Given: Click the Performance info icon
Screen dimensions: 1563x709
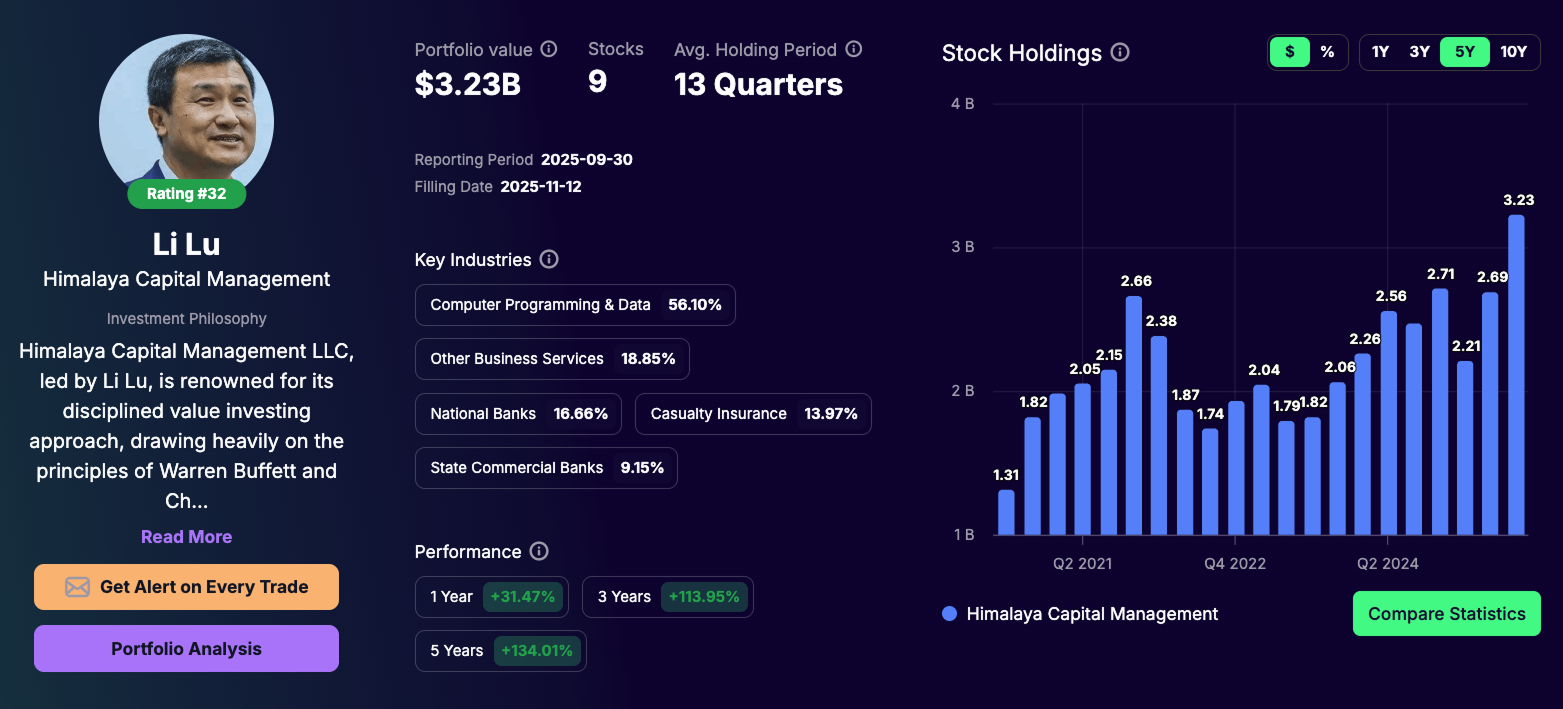Looking at the screenshot, I should [539, 551].
